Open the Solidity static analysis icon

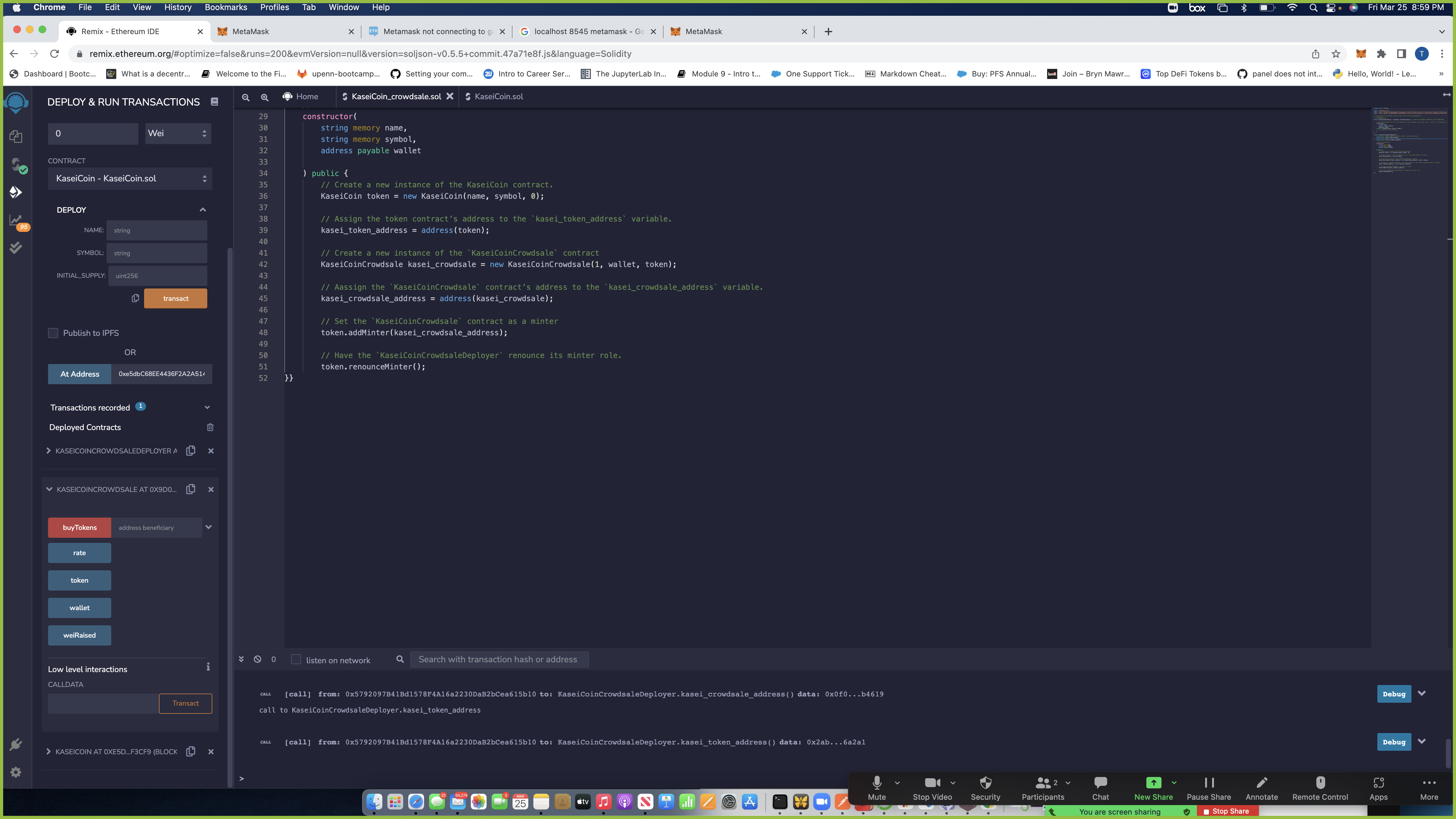tap(16, 221)
